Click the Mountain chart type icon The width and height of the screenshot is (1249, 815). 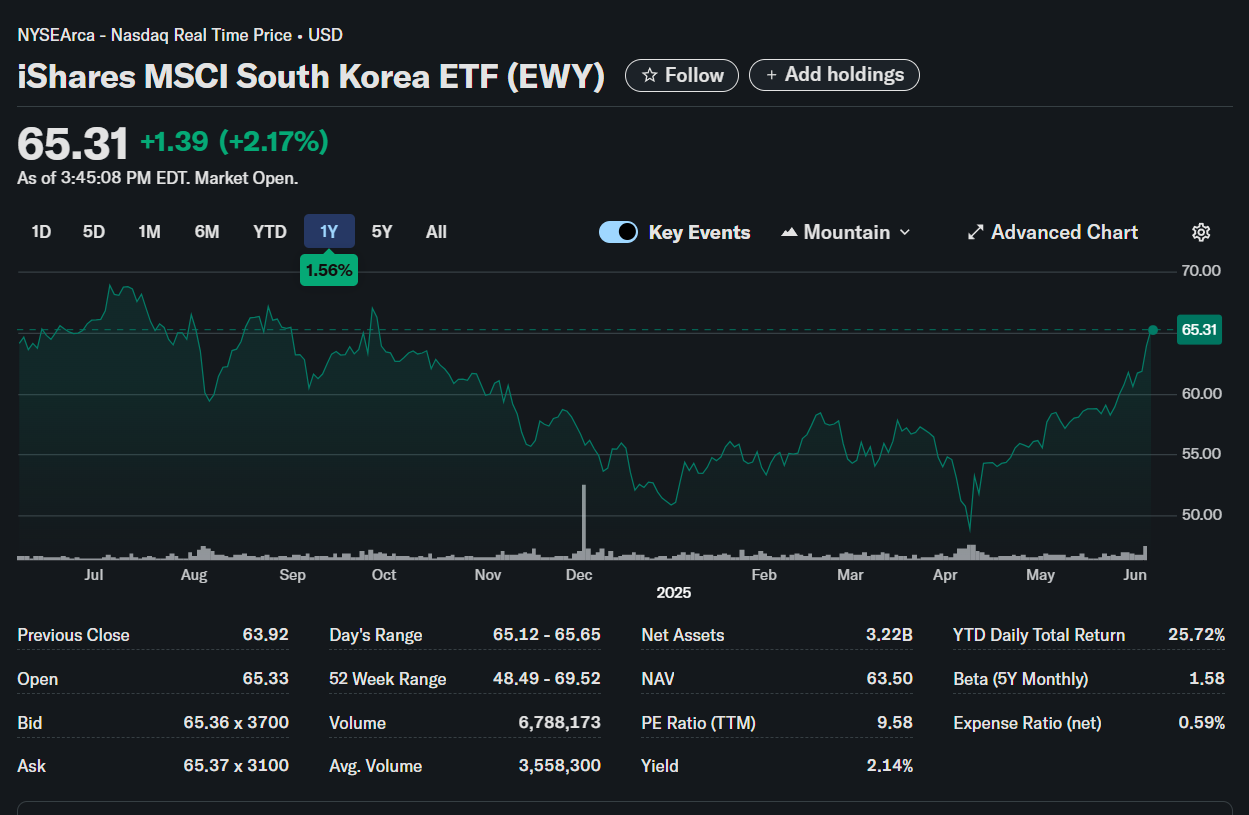pos(789,232)
